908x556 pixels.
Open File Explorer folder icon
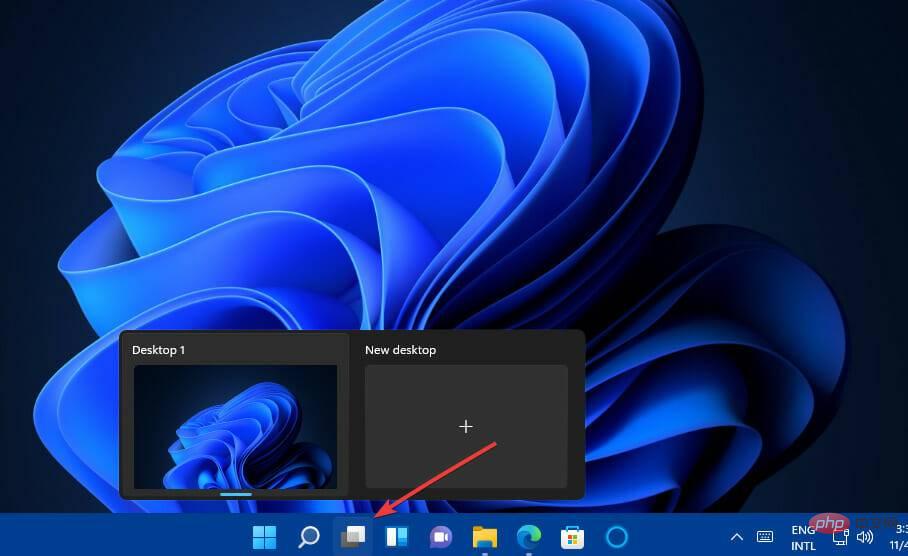(x=485, y=537)
